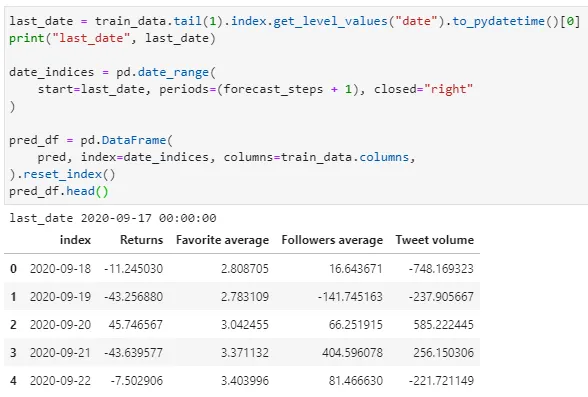Click the 'index' column header
588x397 pixels.
point(75,240)
